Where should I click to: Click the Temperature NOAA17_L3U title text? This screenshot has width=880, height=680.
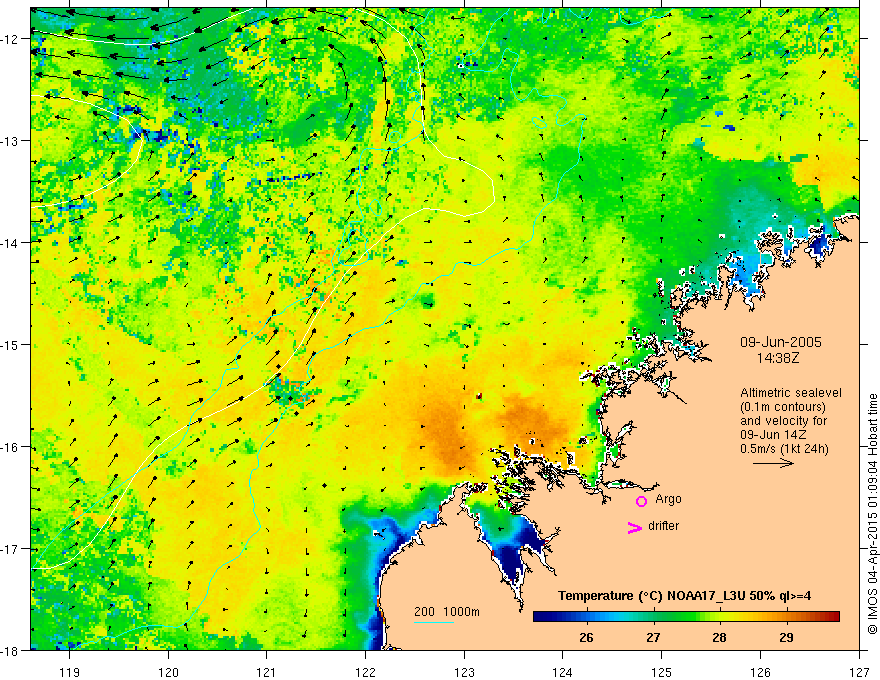[684, 596]
